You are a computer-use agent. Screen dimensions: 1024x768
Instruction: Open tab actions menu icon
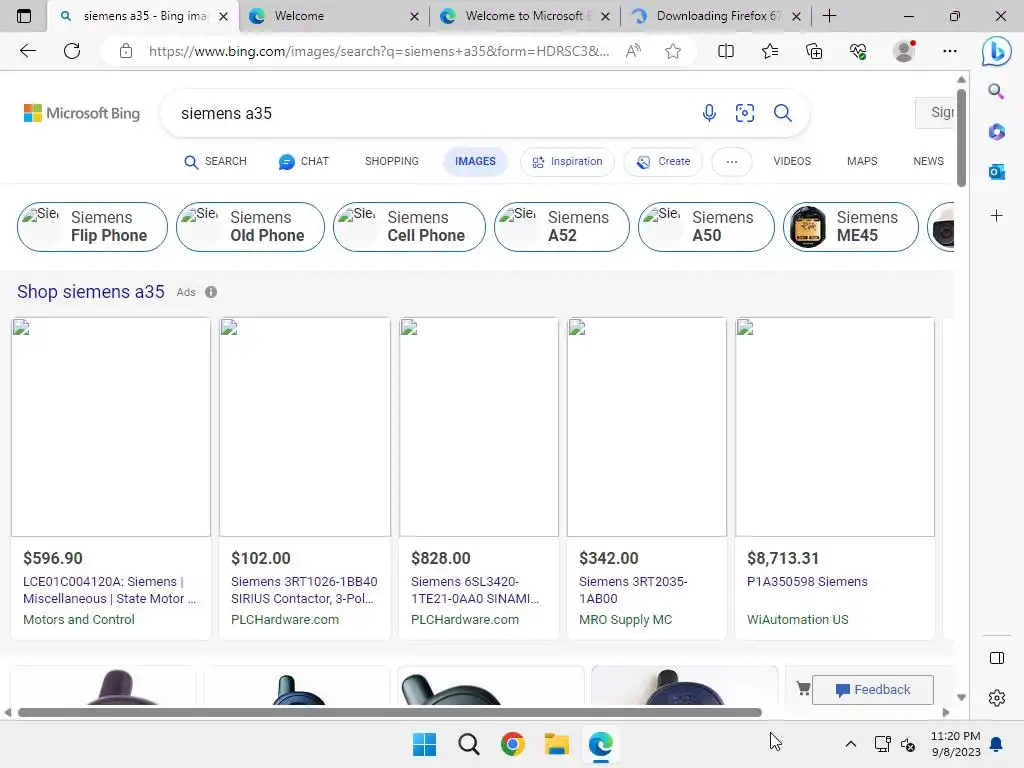(24, 16)
